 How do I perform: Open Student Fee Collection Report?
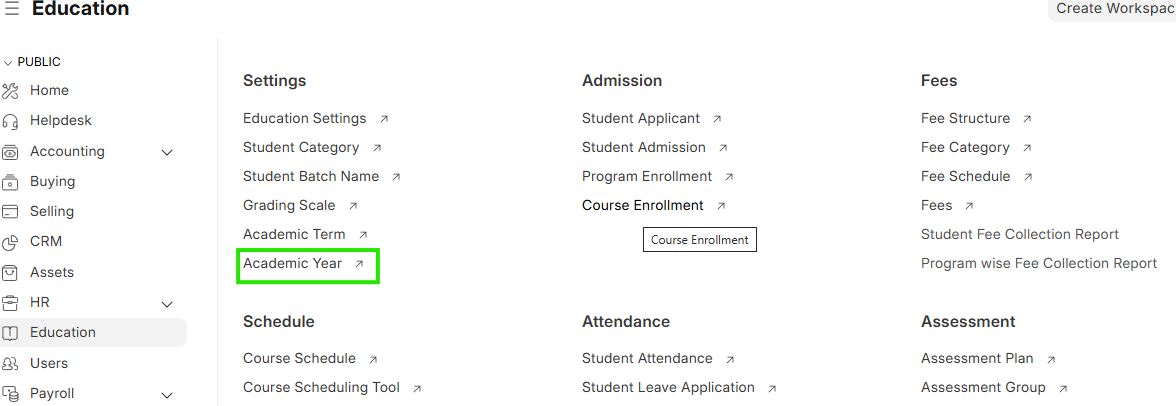[x=1019, y=234]
